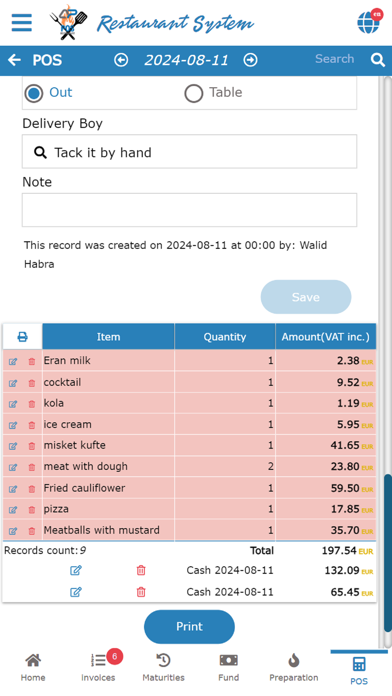Delete the 65.45 cash payment
This screenshot has height=696, width=392.
tap(141, 592)
